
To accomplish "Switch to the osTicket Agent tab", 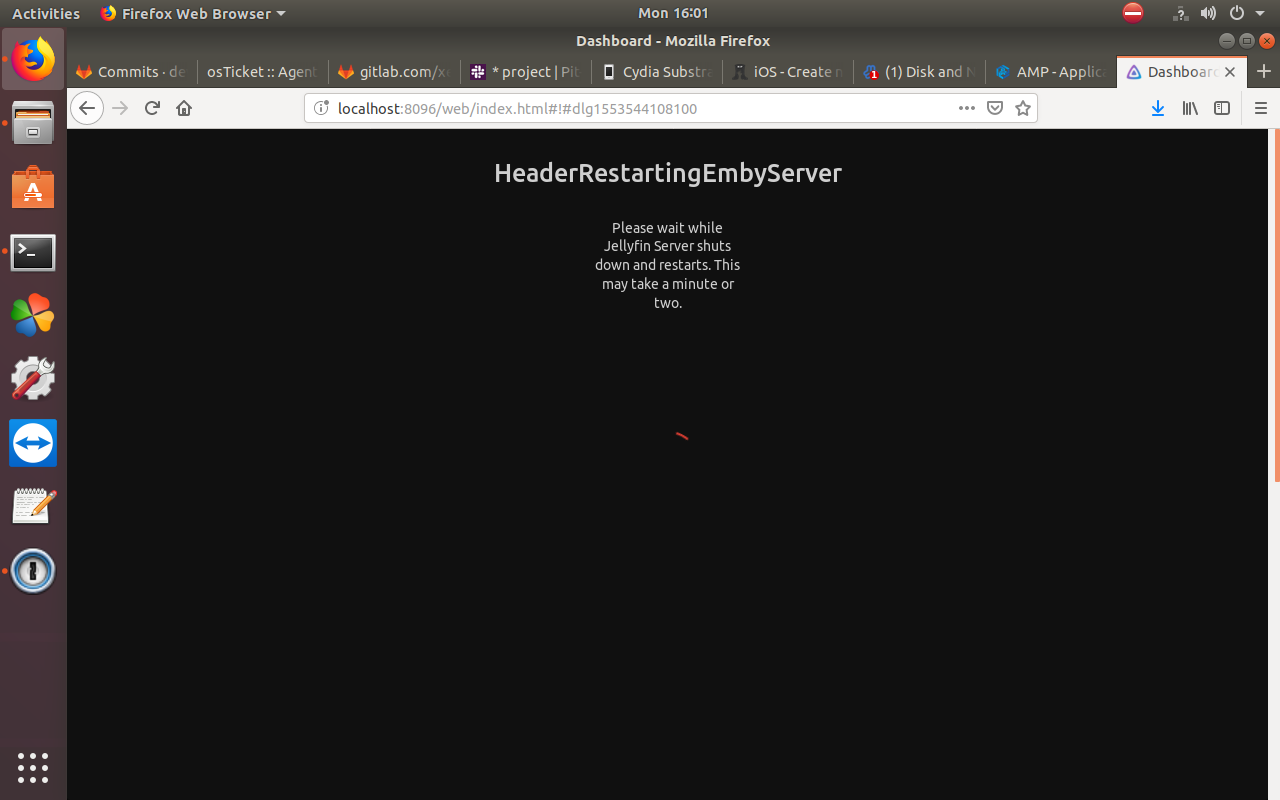I will point(262,72).
